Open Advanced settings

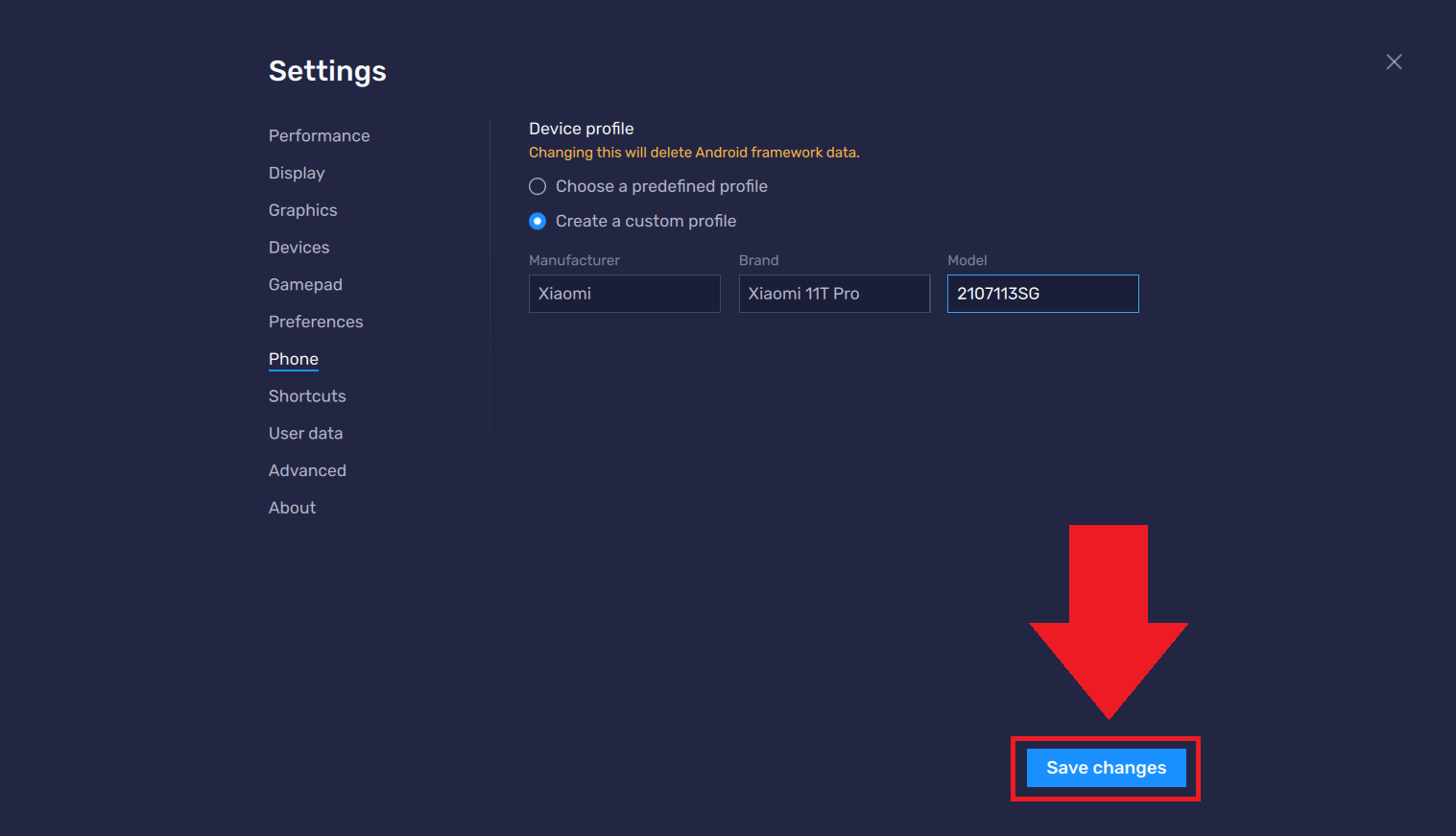(307, 471)
